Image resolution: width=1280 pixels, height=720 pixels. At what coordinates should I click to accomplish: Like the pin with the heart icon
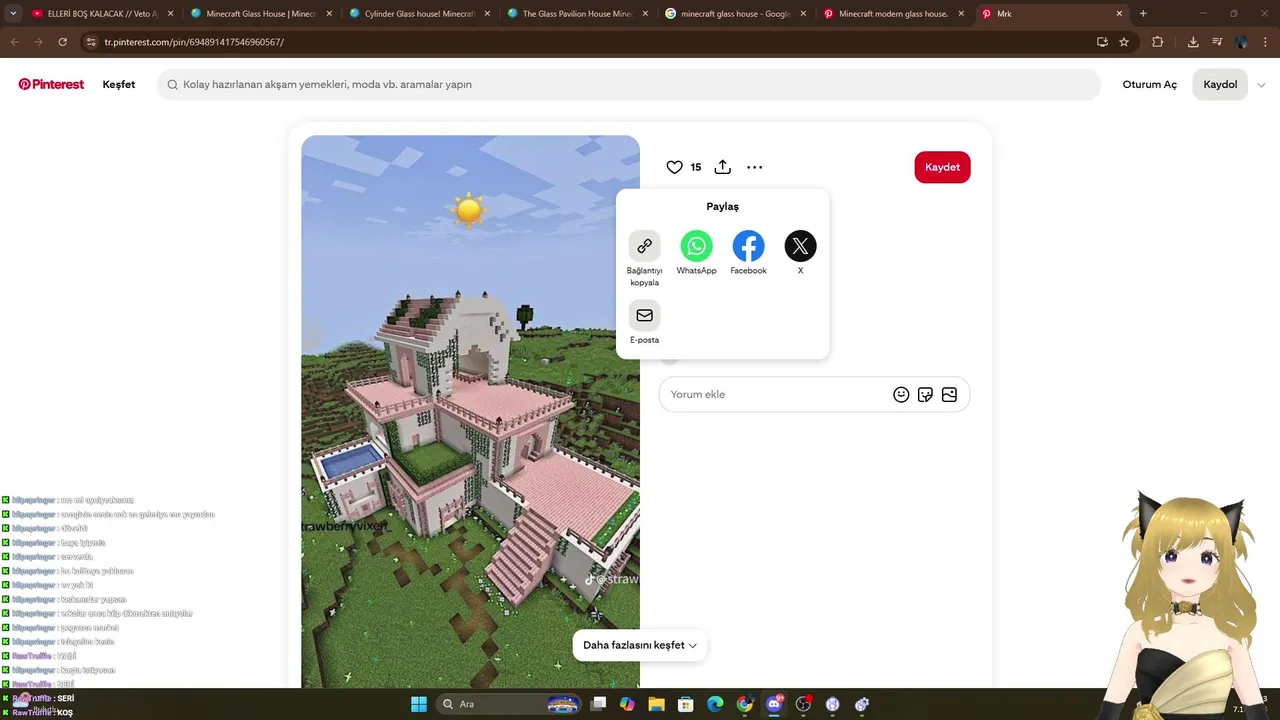674,167
